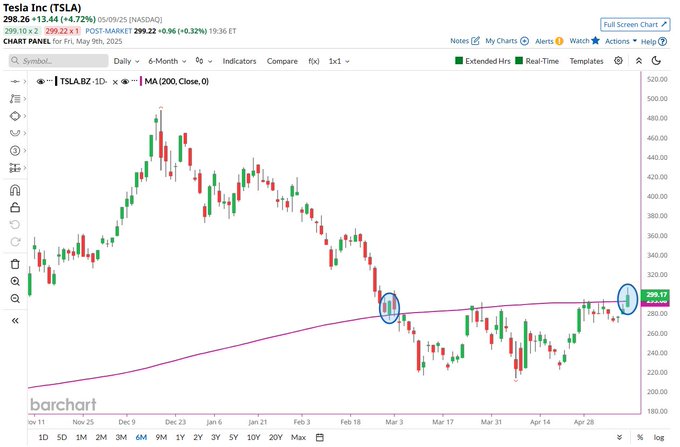The width and height of the screenshot is (680, 447).
Task: Toggle Extended Hrs checkbox
Action: [459, 61]
